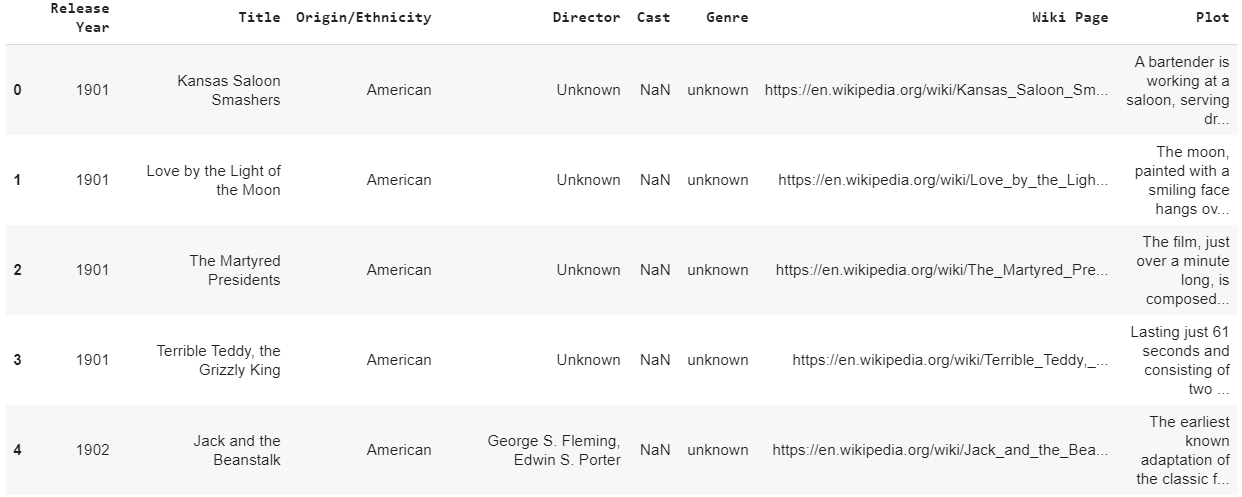Open the Martyred Presidents wiki link

pos(941,270)
